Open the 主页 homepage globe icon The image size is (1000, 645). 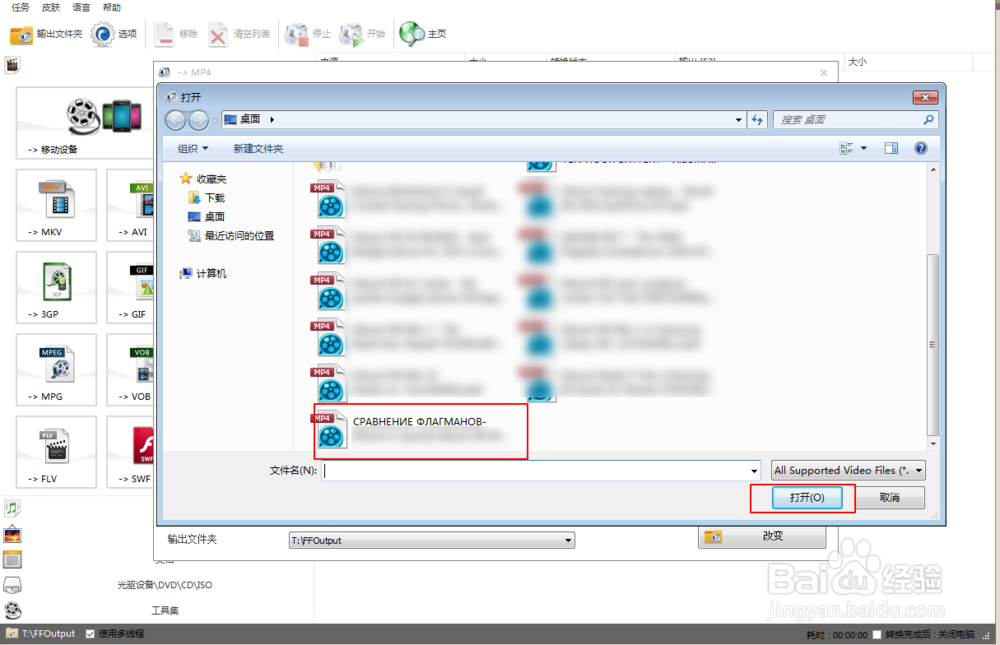412,34
